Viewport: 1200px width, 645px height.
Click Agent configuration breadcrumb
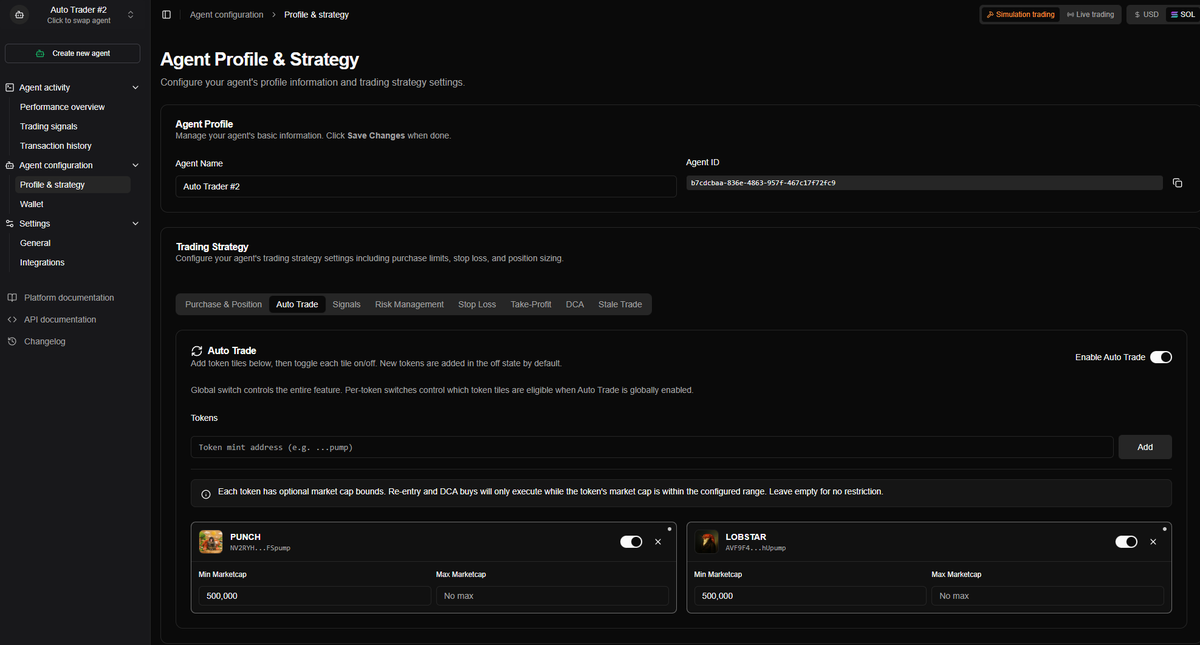[x=227, y=15]
